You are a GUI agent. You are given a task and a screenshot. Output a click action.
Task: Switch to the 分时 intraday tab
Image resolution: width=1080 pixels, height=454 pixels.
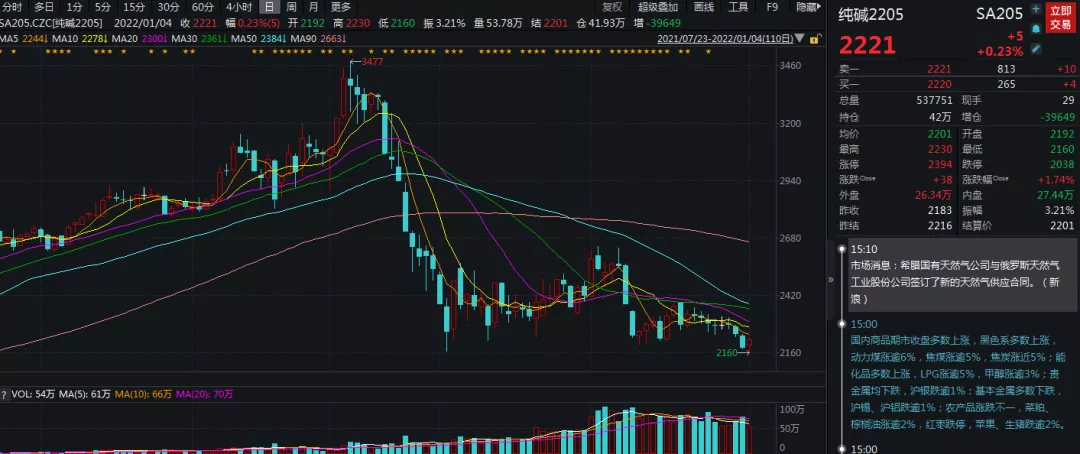[12, 7]
